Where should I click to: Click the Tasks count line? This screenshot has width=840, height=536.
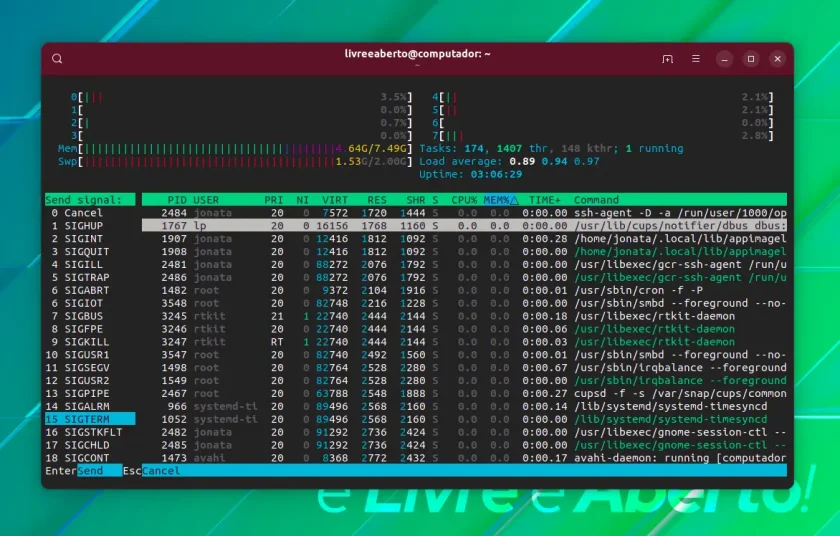(x=551, y=148)
